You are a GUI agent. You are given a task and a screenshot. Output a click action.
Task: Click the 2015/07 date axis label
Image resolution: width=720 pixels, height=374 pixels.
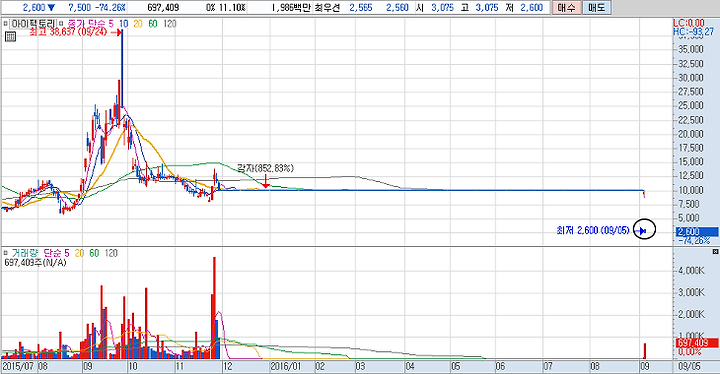point(18,367)
